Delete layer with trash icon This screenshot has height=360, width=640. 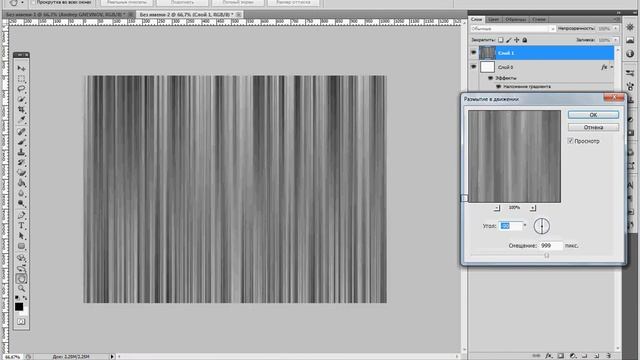(x=608, y=356)
